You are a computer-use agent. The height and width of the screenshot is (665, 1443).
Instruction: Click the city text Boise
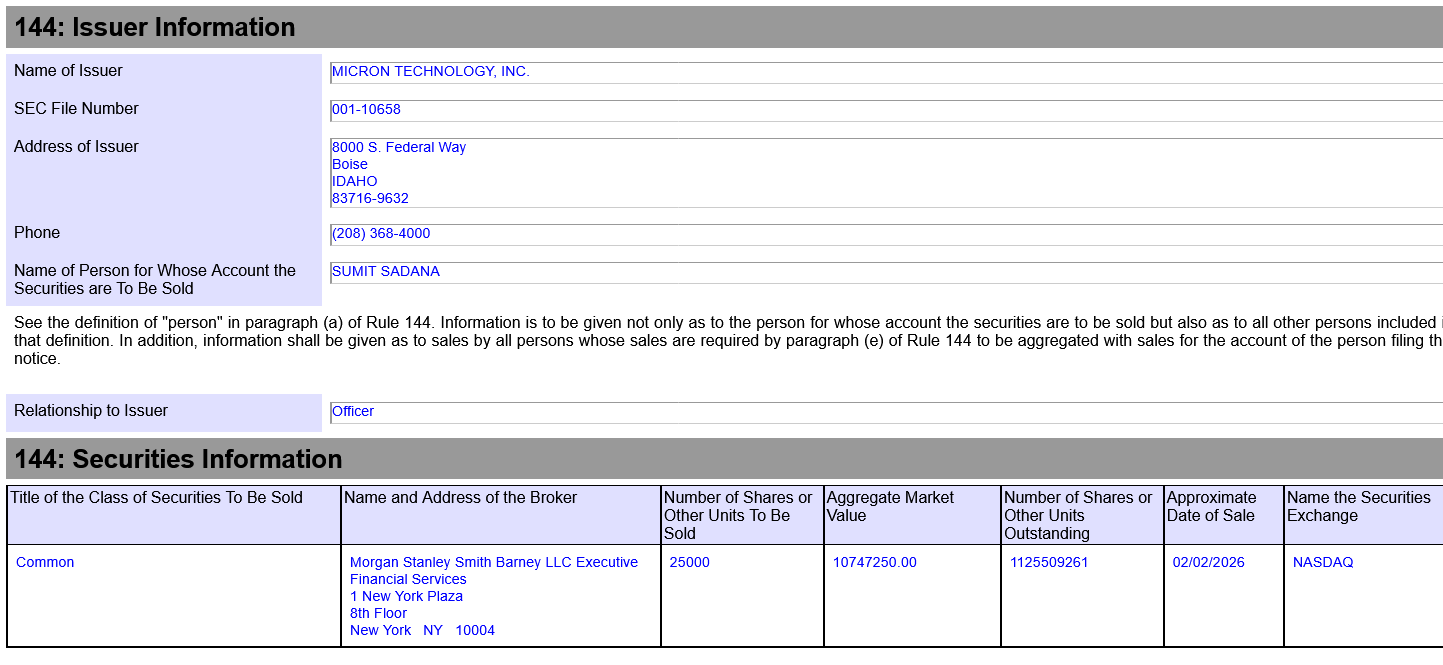tap(350, 164)
